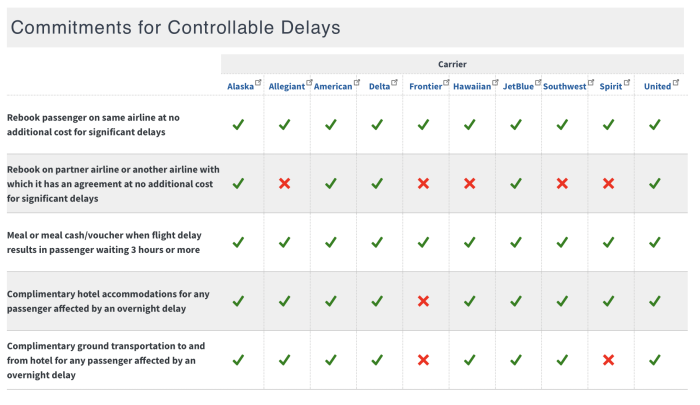Open the Alaska carrier link
Image resolution: width=700 pixels, height=405 pixels.
click(x=242, y=87)
